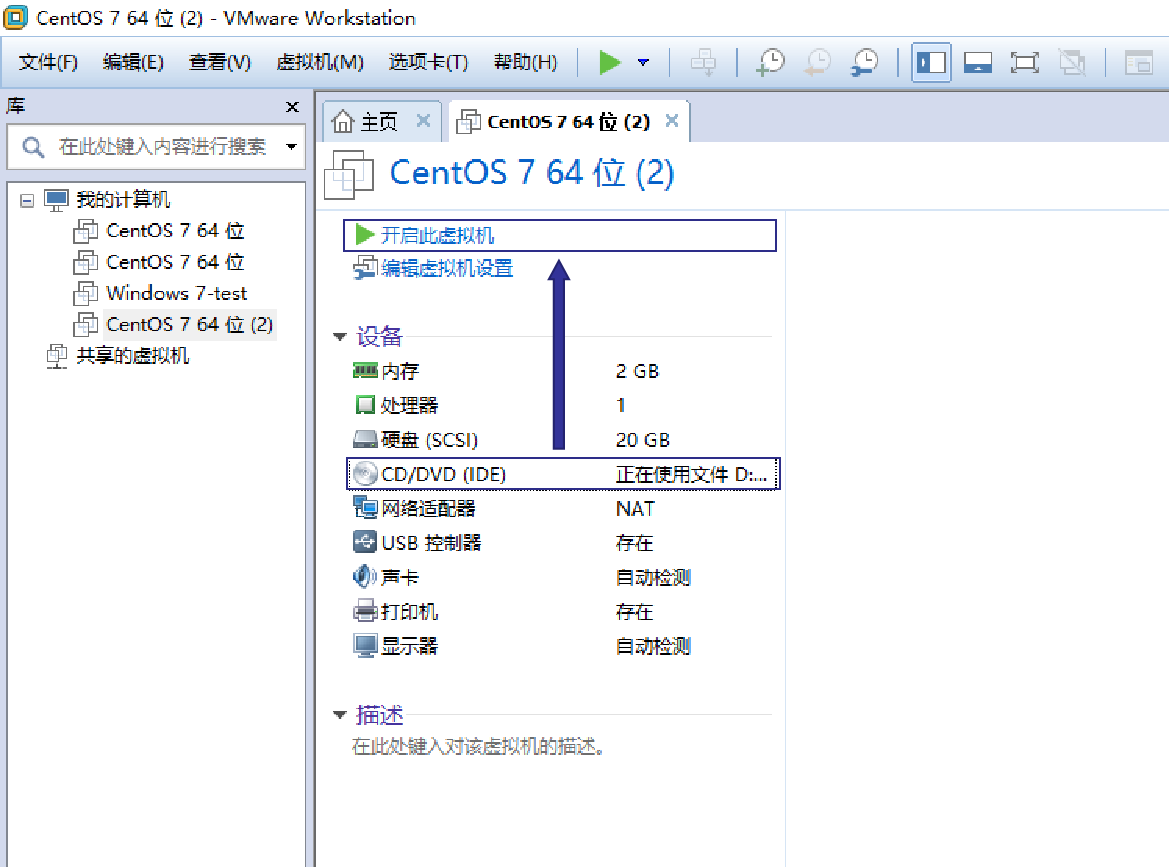The image size is (1170, 868).
Task: Open the 编辑(E) menu
Action: coord(133,62)
